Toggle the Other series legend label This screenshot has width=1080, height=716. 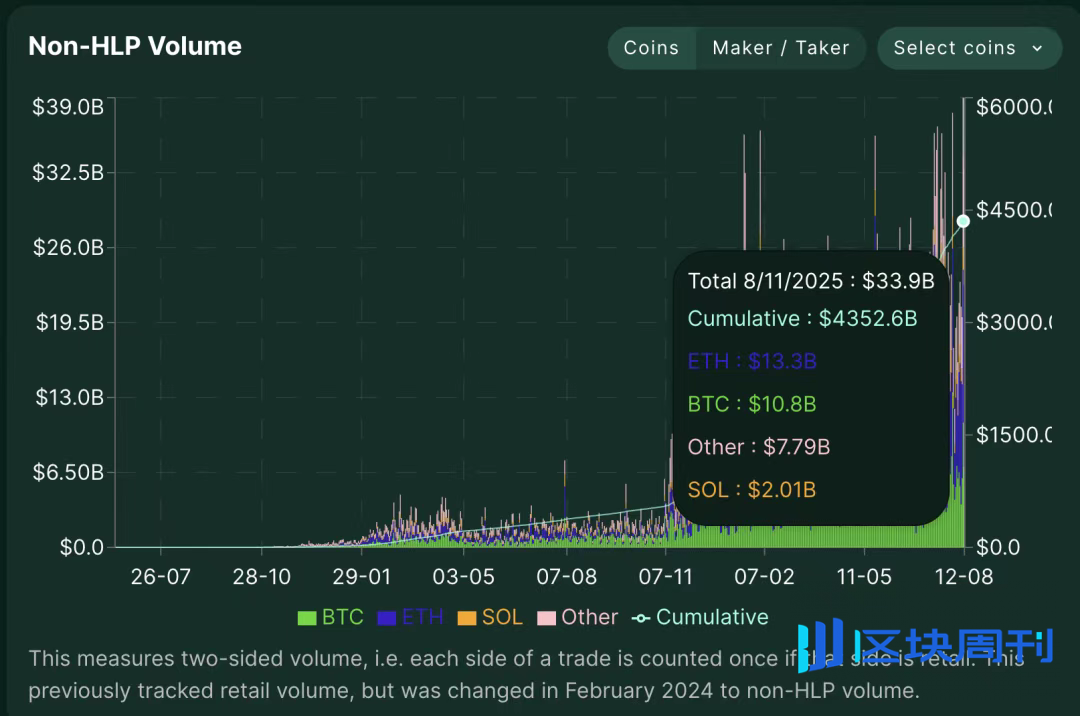coord(589,617)
